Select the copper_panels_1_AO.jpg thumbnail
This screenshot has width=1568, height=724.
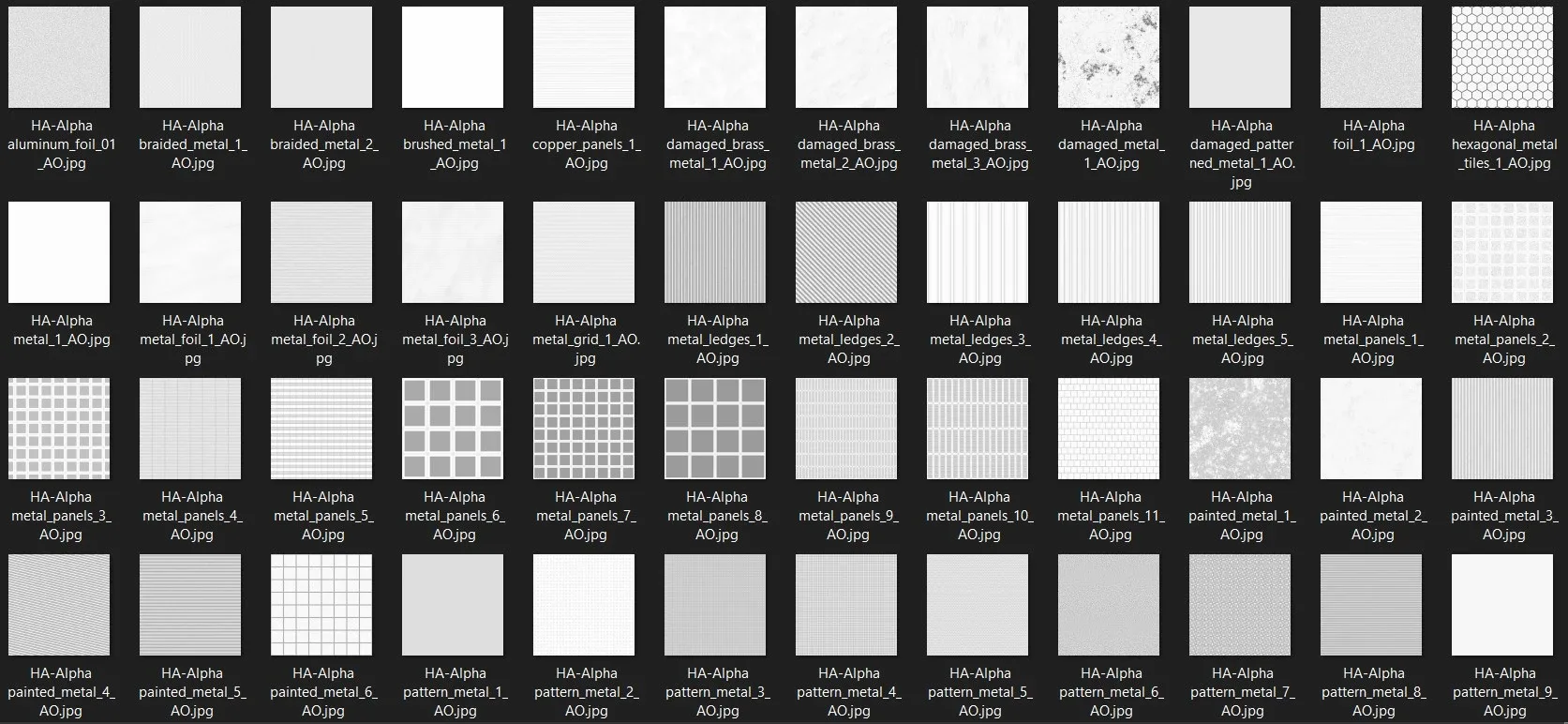(584, 57)
